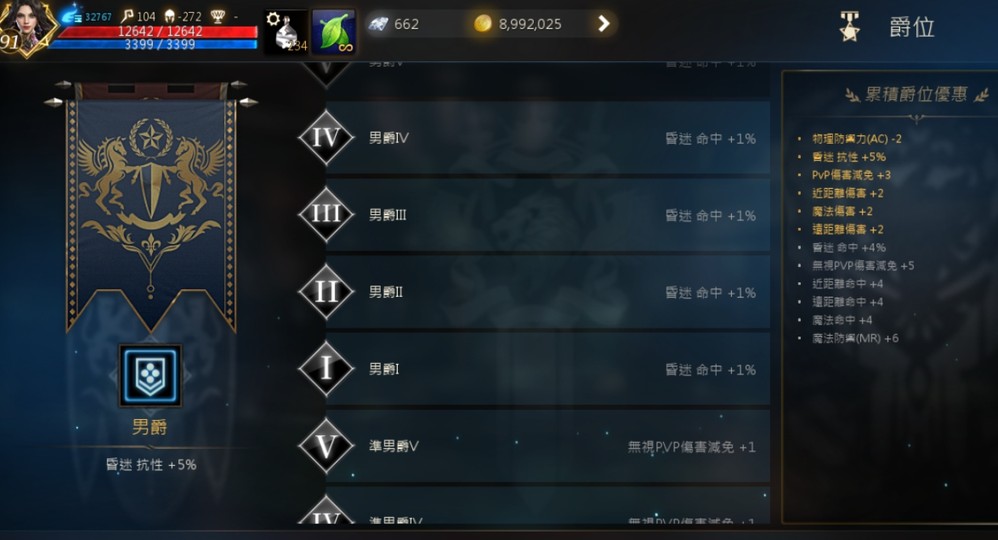Image resolution: width=998 pixels, height=540 pixels.
Task: Click the Roman numeral III diamond for 男爵III
Action: (x=326, y=214)
